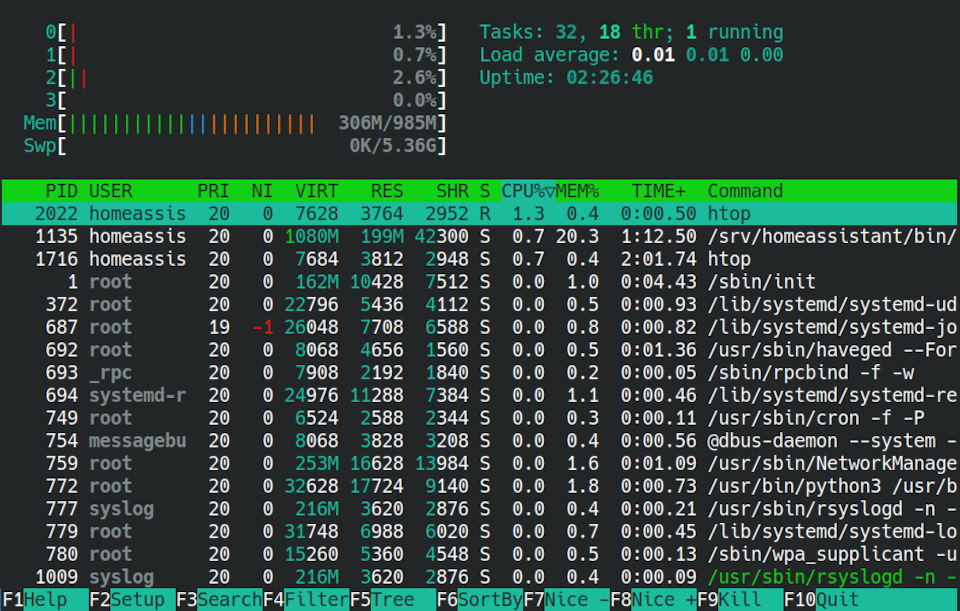This screenshot has height=611, width=960.
Task: Select green rsyslogd thread row PID 1009
Action: click(x=480, y=577)
